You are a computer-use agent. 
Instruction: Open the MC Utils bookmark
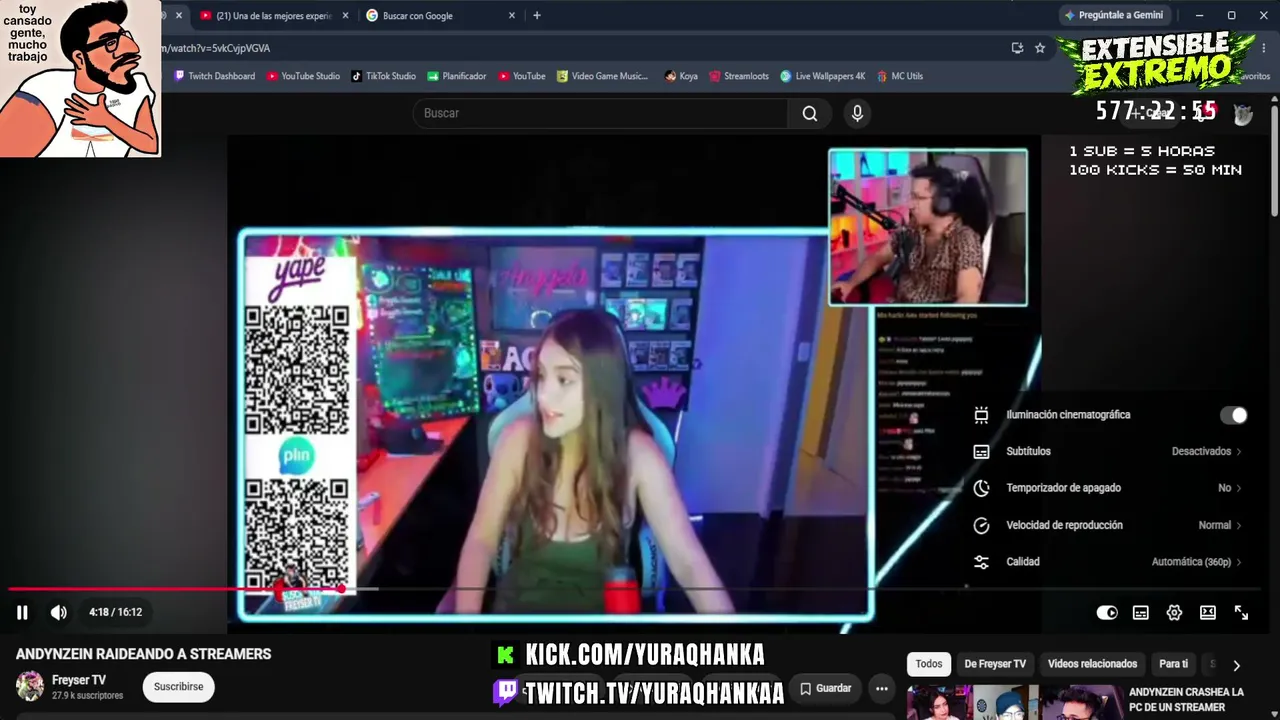pos(900,76)
